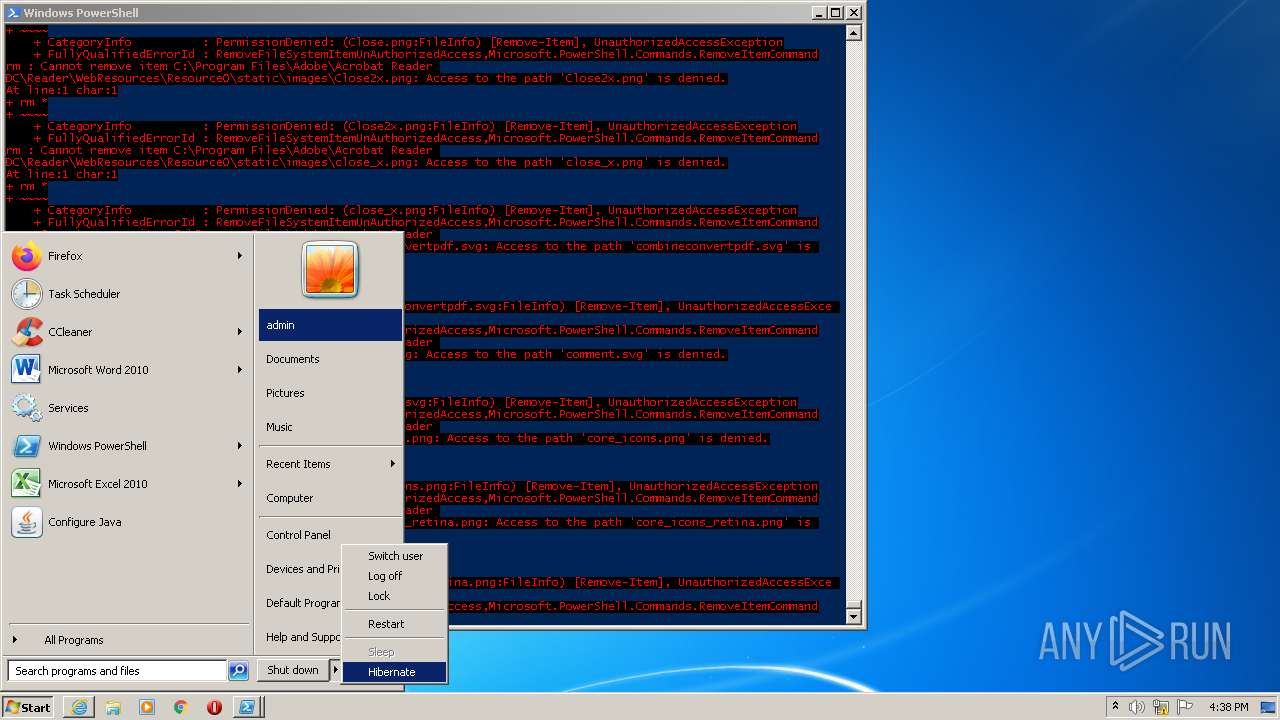Image resolution: width=1280 pixels, height=720 pixels.
Task: Show hidden tray icons arrow
Action: 1115,707
